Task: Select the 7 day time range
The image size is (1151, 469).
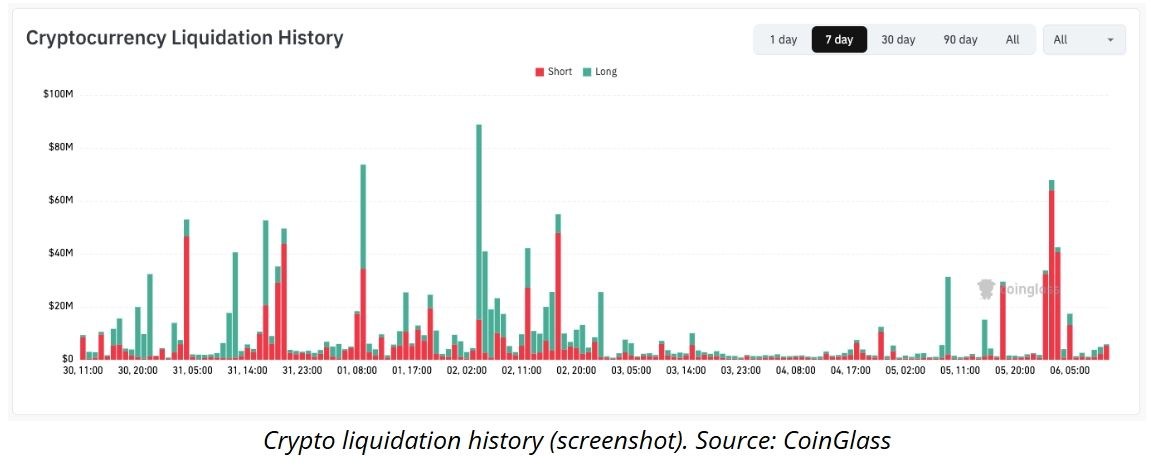Action: click(839, 40)
